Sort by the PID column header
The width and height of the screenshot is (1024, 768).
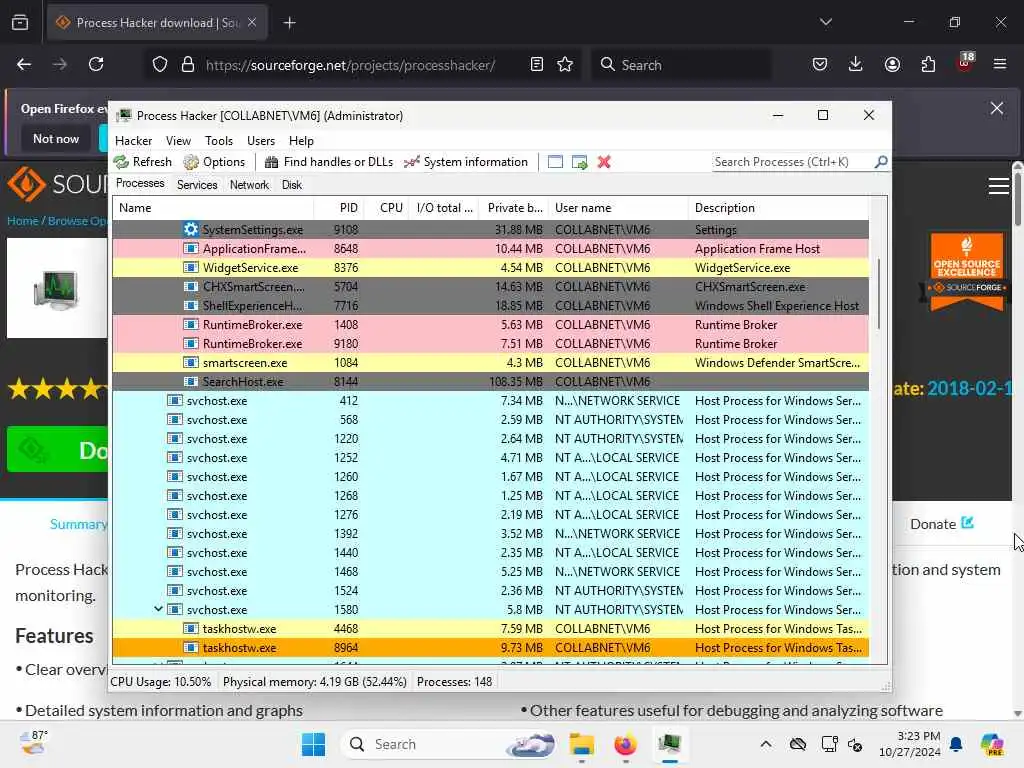[x=340, y=208]
